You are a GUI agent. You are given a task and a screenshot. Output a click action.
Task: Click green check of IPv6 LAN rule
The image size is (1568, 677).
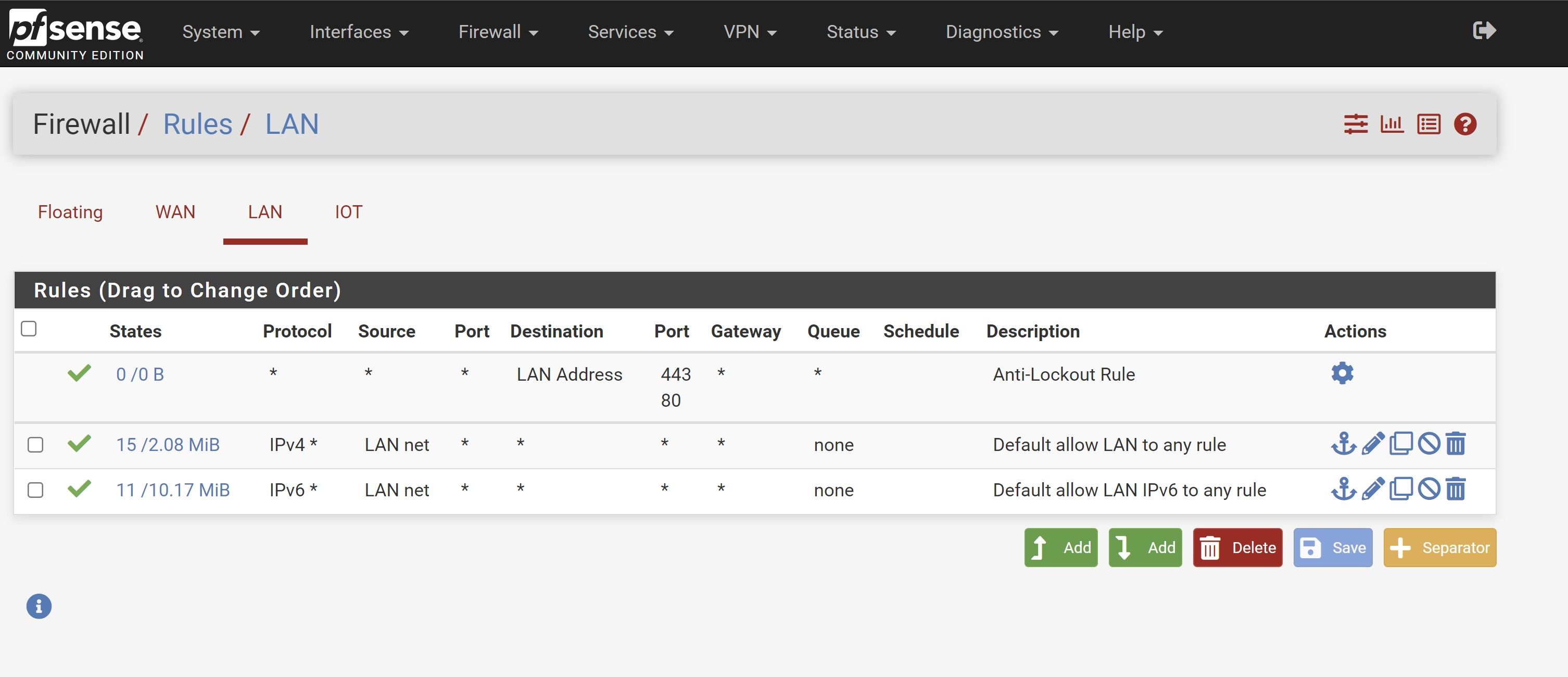tap(79, 489)
